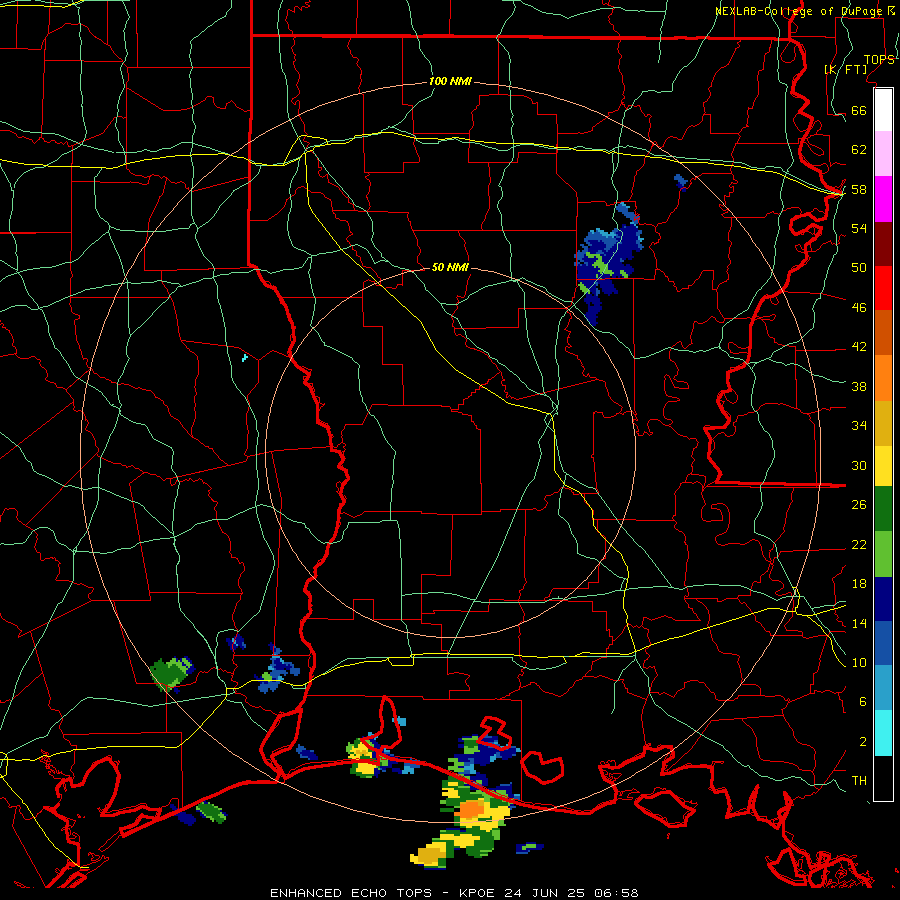Viewport: 900px width, 900px height.
Task: Click the tiny cyan echo pixel west of radar
Action: coord(245,358)
